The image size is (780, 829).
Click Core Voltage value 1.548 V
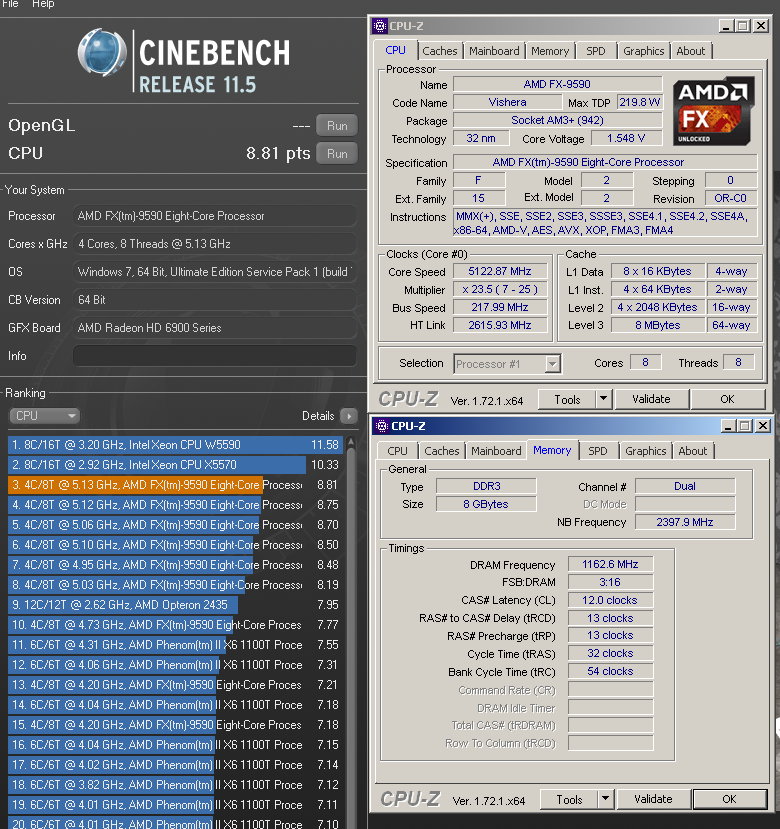(x=626, y=139)
